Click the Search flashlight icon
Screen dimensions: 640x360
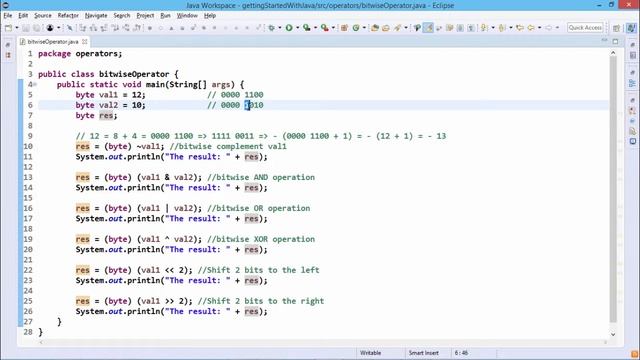[398, 28]
